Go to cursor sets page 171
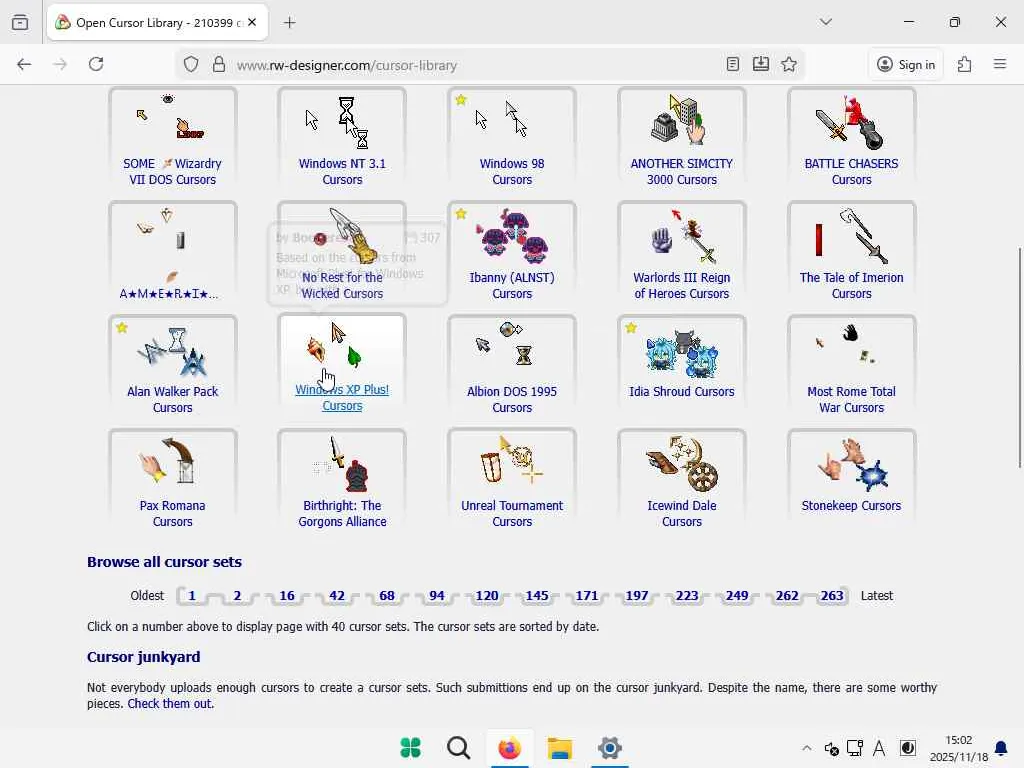1024x768 pixels. coord(586,596)
